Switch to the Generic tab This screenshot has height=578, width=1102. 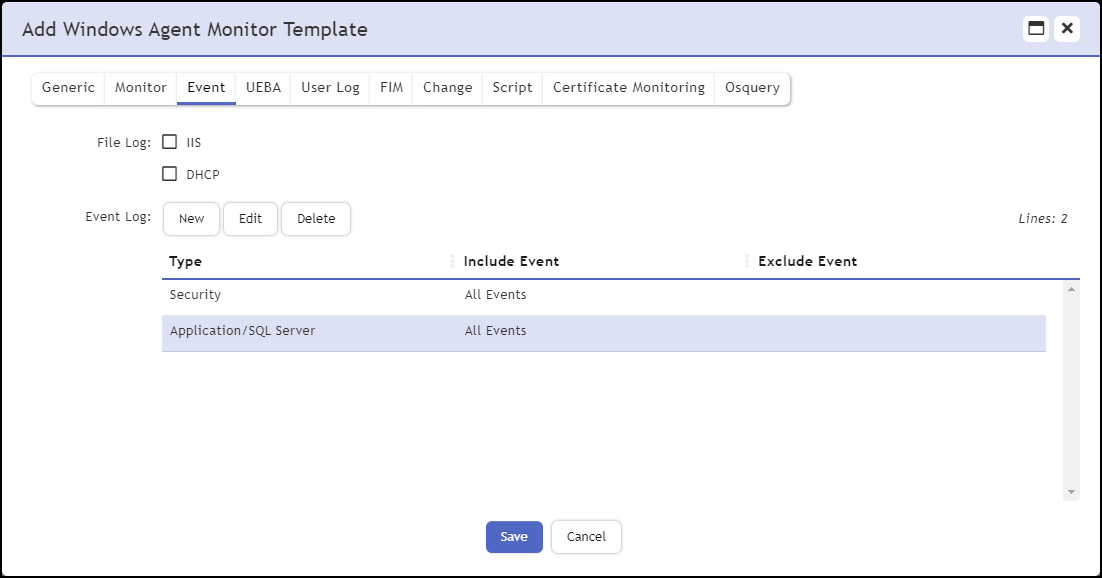coord(67,88)
